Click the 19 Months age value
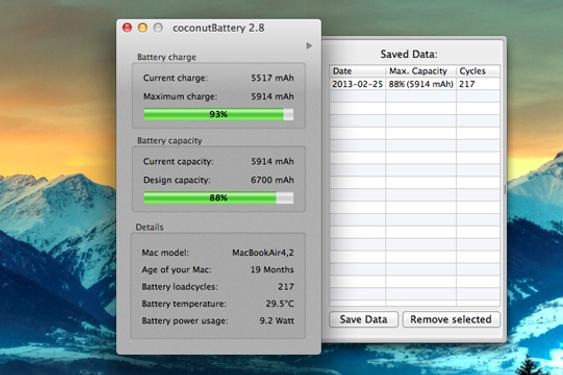This screenshot has height=375, width=563. [272, 270]
